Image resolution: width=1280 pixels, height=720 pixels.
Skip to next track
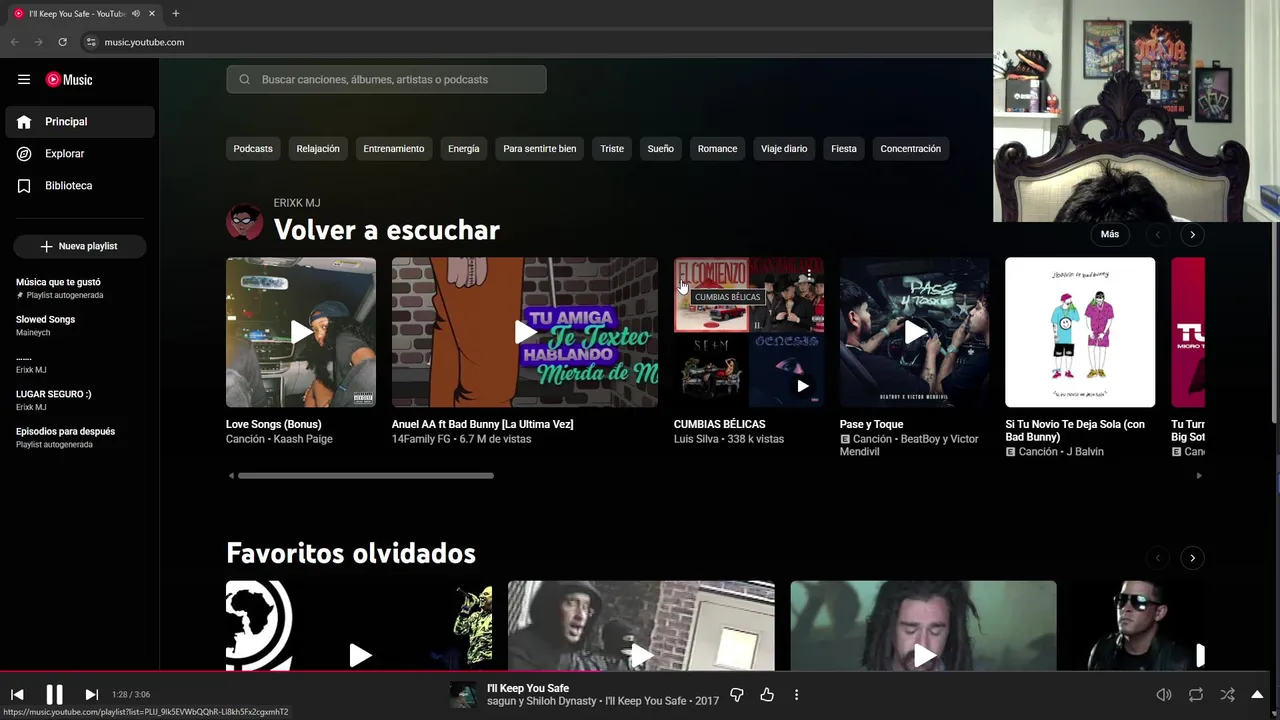tap(91, 695)
